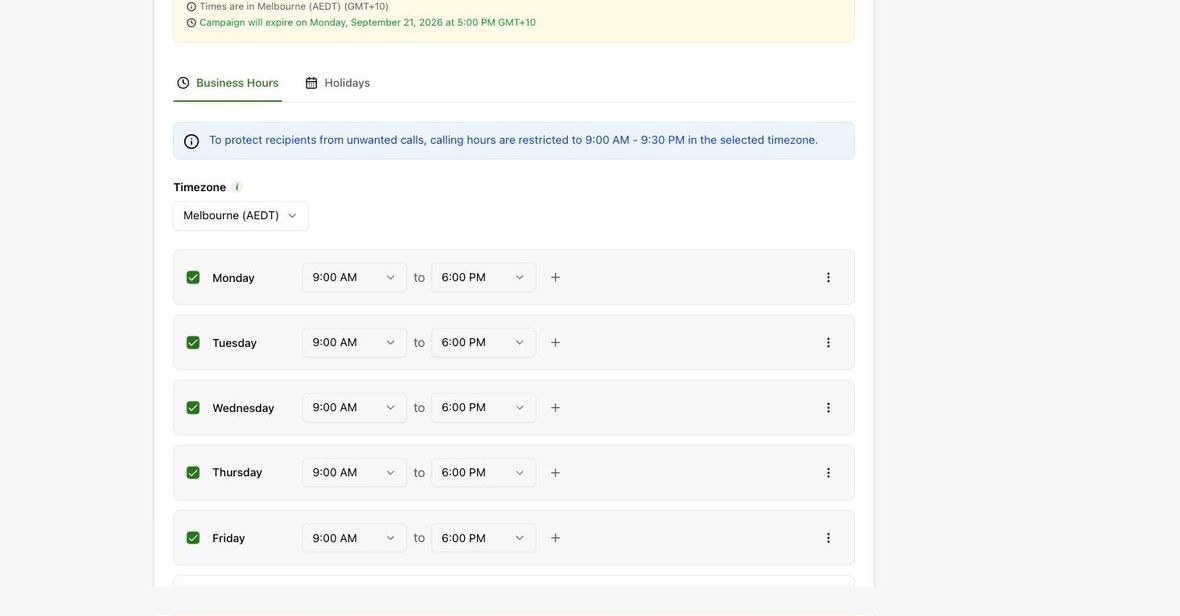Open more options menu for Wednesday
1180x616 pixels.
[828, 408]
